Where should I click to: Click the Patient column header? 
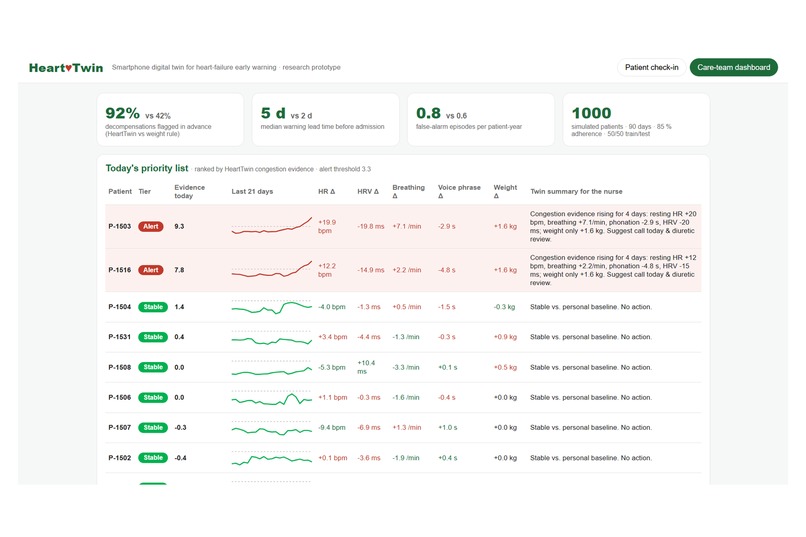120,192
